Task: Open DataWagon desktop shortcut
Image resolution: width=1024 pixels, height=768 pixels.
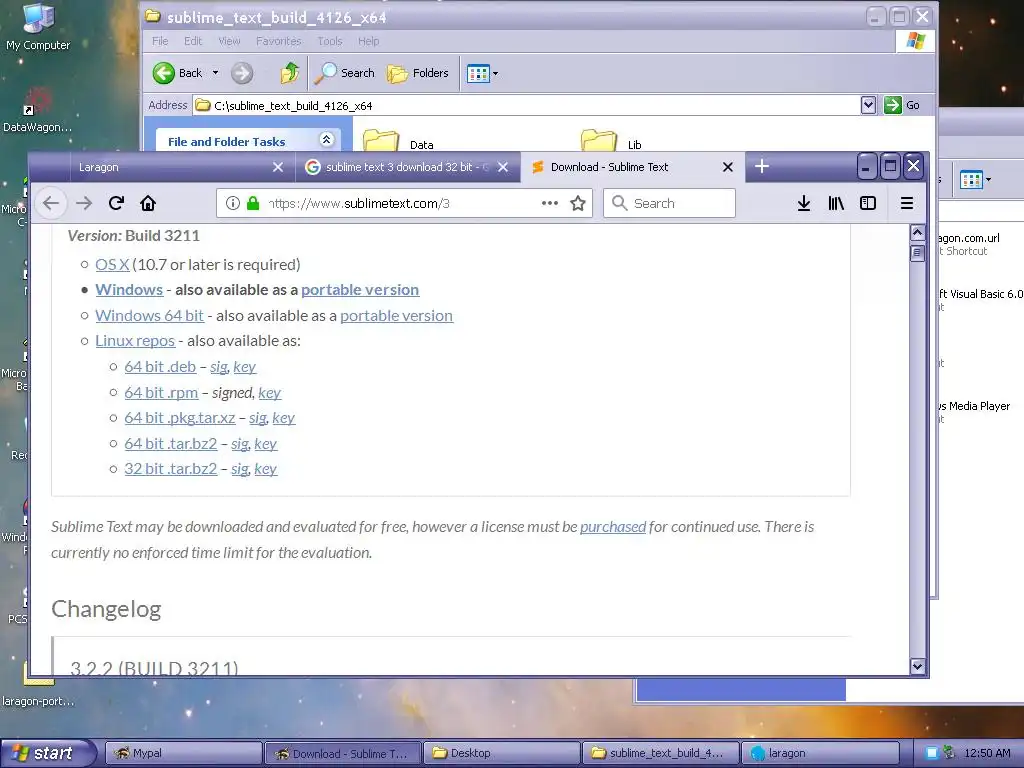Action: [x=37, y=111]
